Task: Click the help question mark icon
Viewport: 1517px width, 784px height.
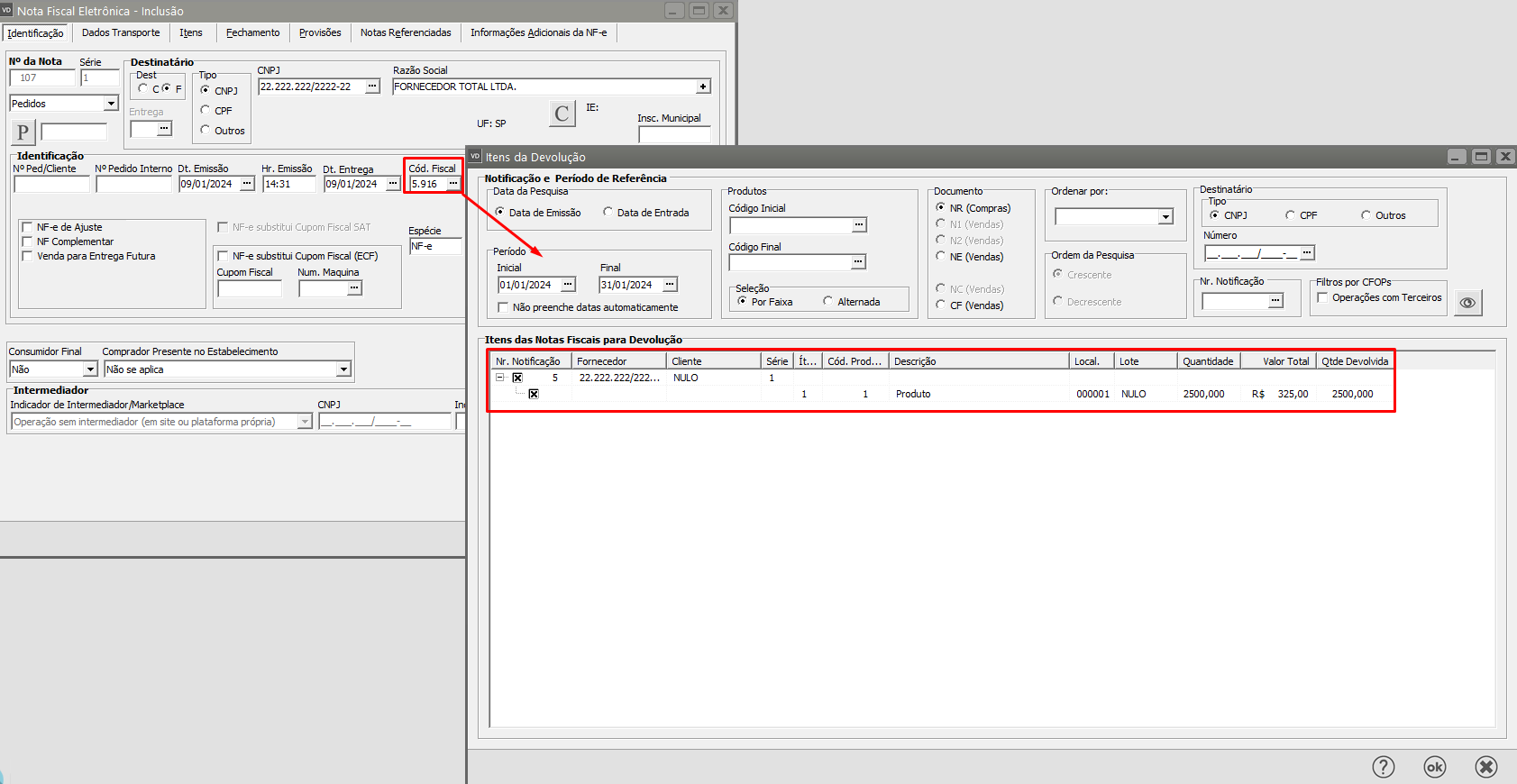Action: [x=1383, y=767]
